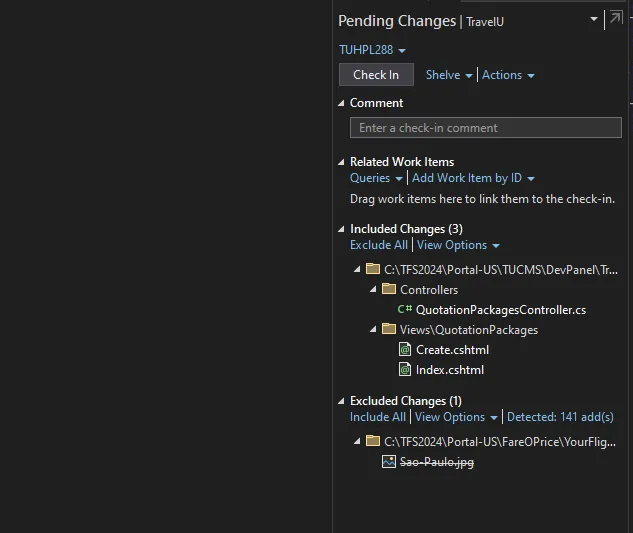
Task: Click Add Work Item by ID
Action: [x=473, y=178]
